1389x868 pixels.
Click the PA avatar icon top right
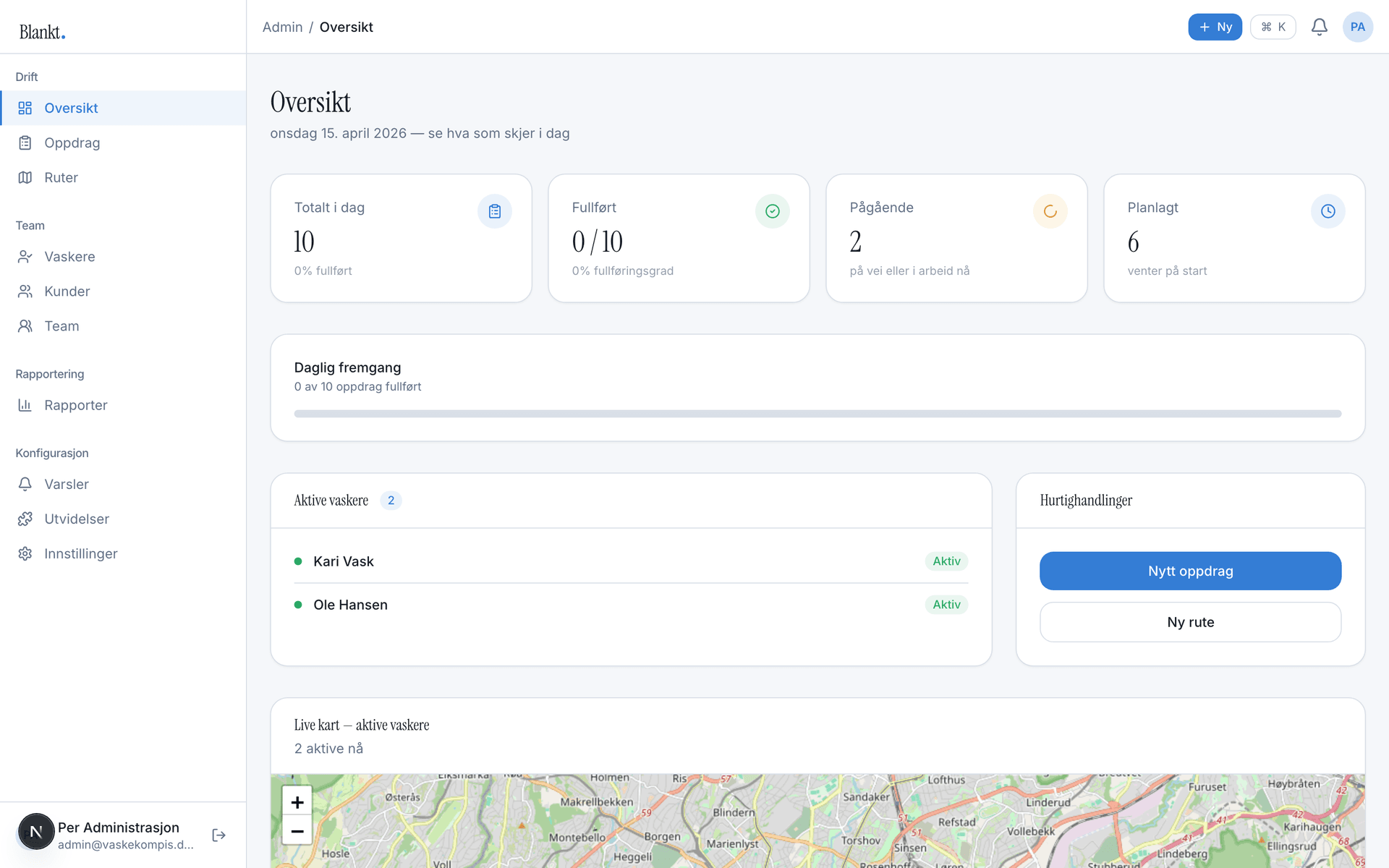click(1358, 27)
